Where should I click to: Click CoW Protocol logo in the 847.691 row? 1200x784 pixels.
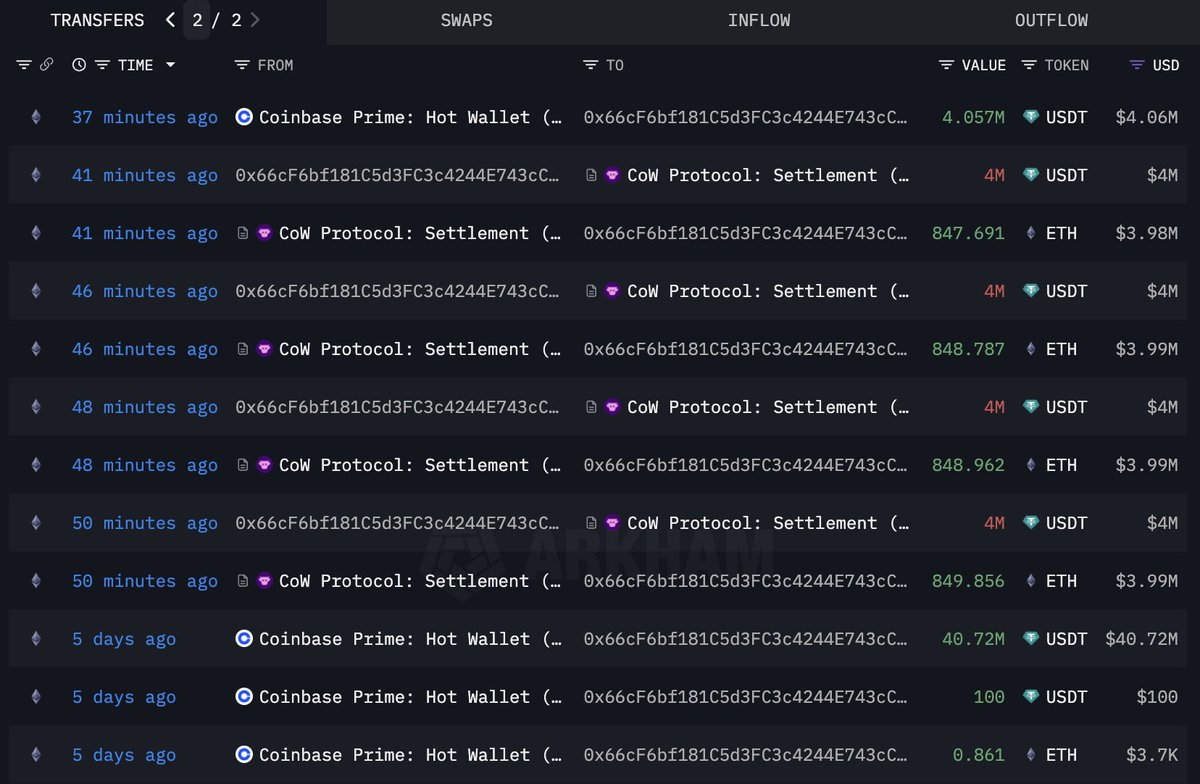pos(264,233)
